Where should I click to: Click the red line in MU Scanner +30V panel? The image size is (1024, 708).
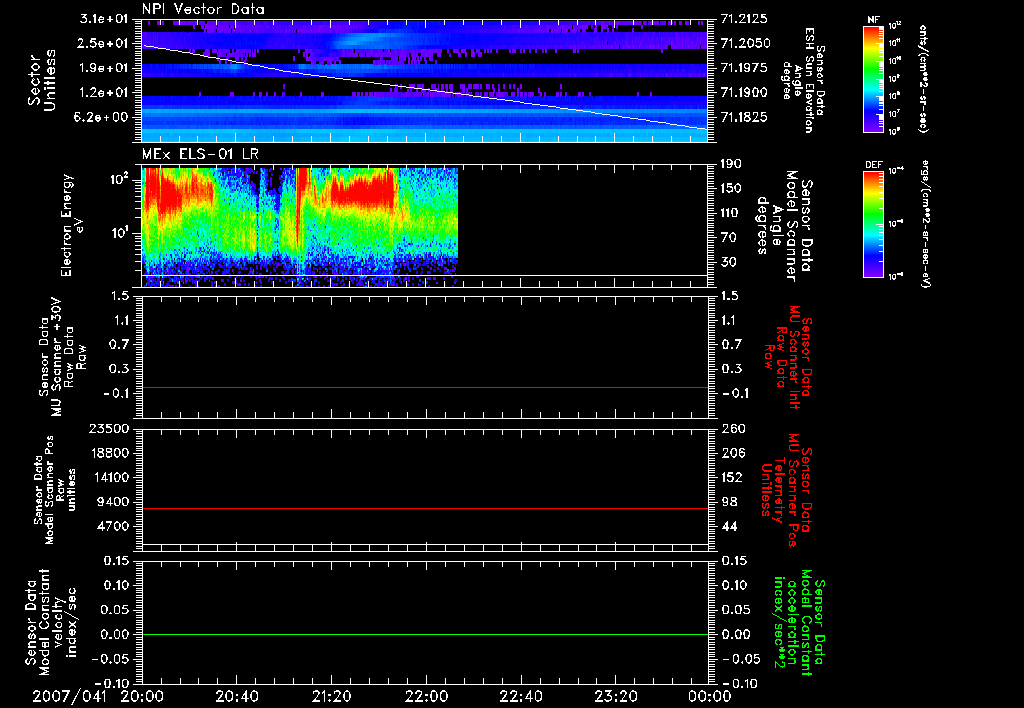425,387
